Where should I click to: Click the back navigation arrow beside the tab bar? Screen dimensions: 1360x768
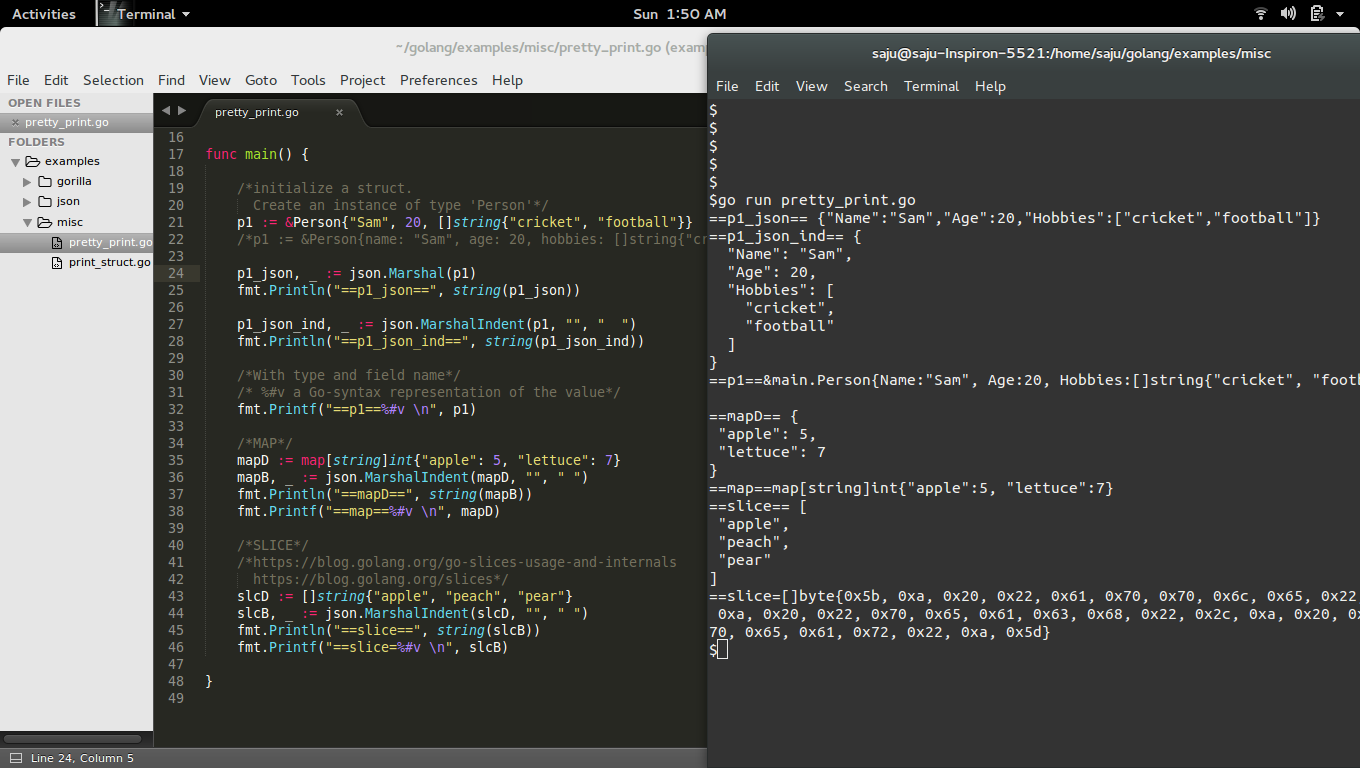[166, 111]
